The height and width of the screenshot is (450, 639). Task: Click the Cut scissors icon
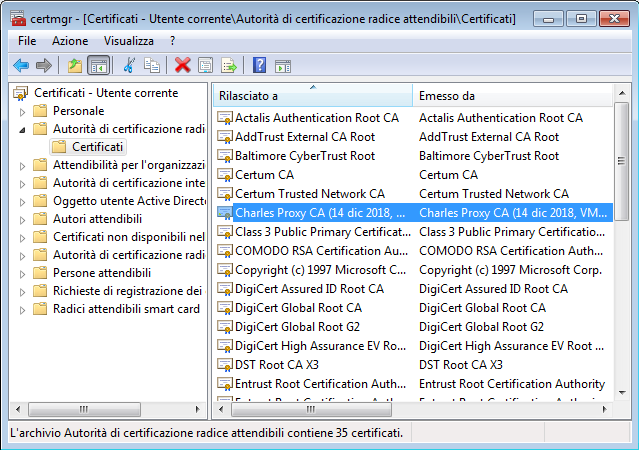click(x=129, y=65)
